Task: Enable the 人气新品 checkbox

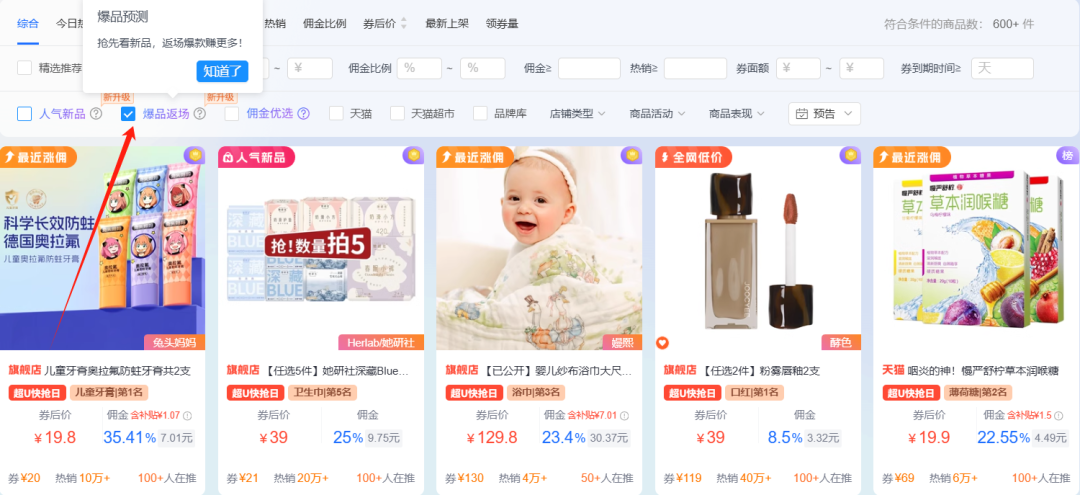Action: pos(24,114)
